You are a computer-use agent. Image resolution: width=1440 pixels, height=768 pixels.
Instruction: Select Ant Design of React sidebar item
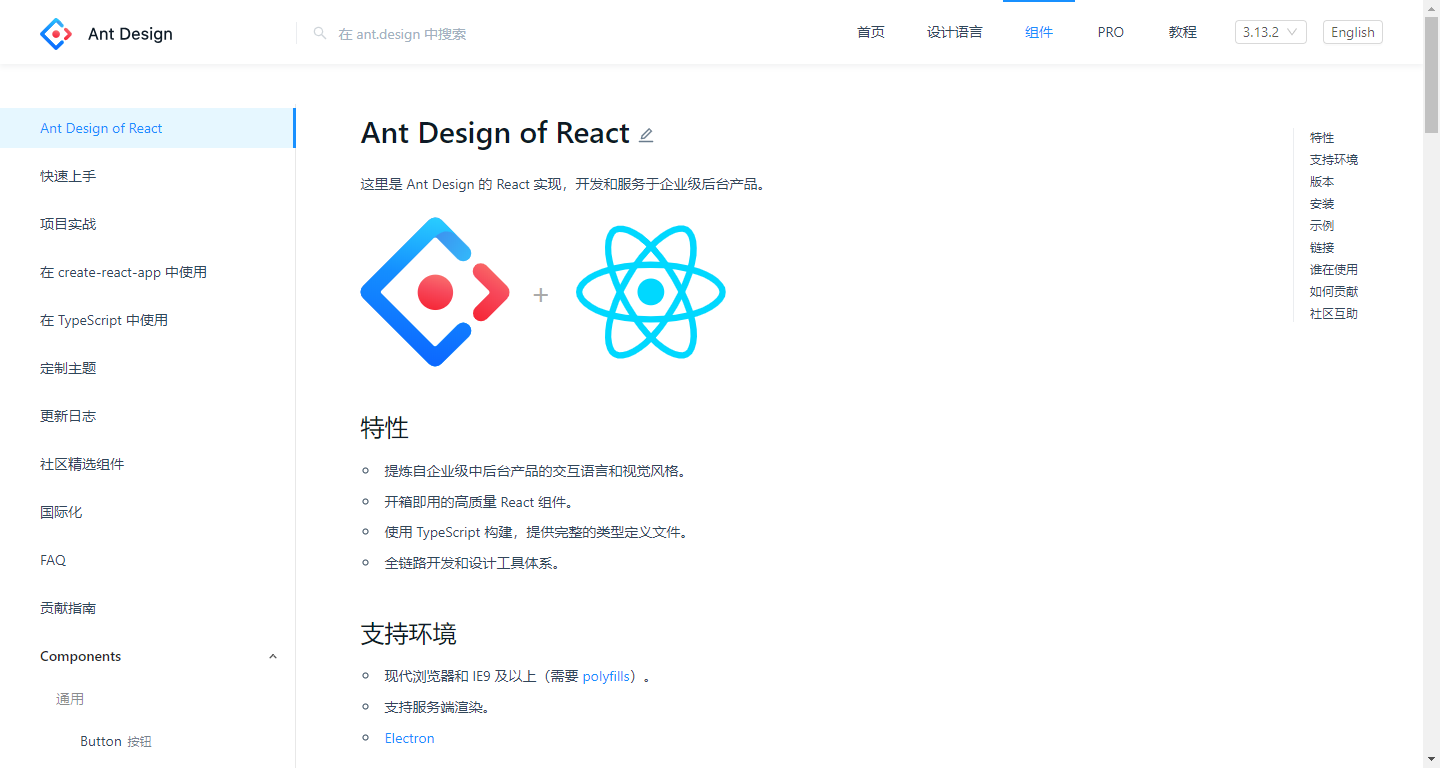[148, 128]
